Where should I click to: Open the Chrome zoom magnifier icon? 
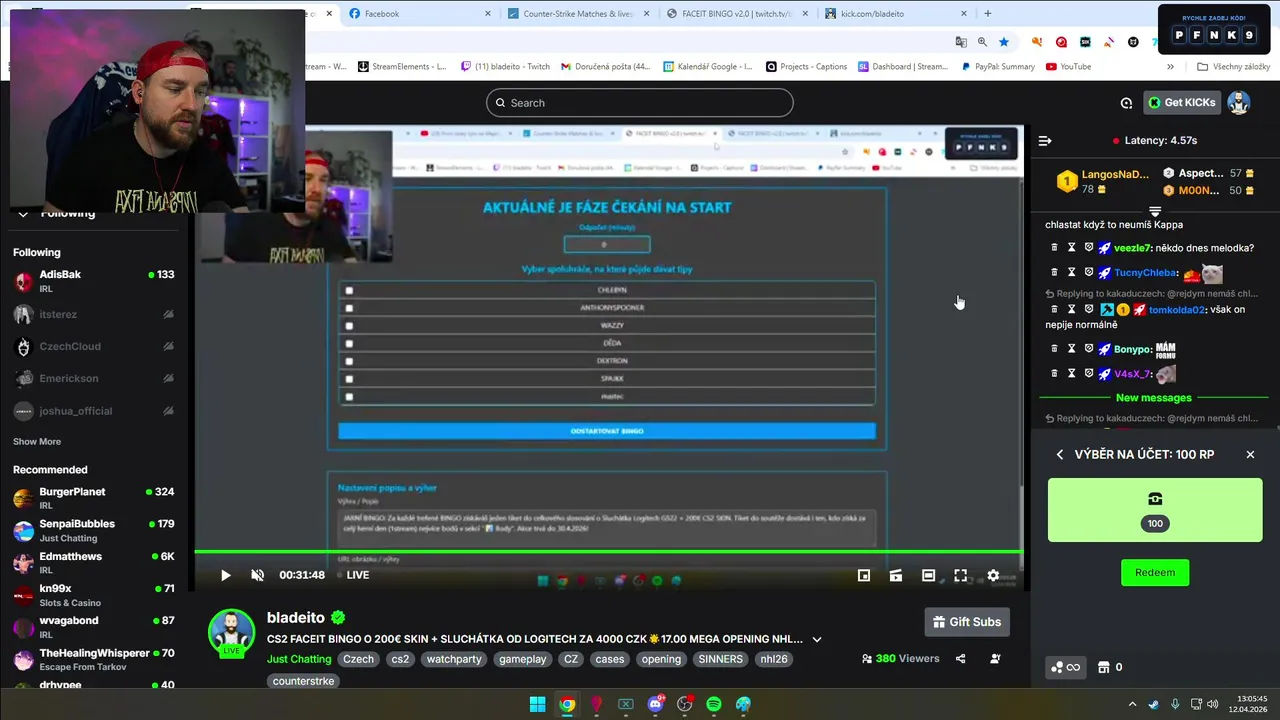point(982,42)
